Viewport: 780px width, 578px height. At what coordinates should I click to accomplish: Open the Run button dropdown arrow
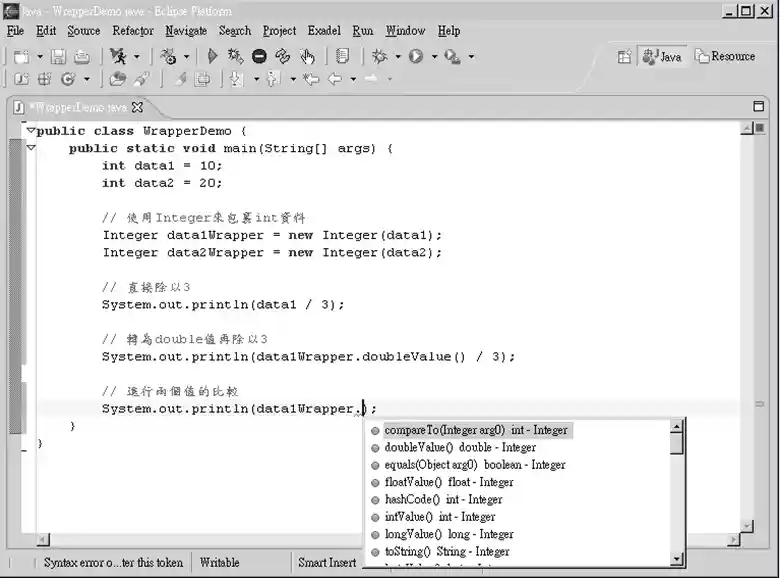coord(434,57)
